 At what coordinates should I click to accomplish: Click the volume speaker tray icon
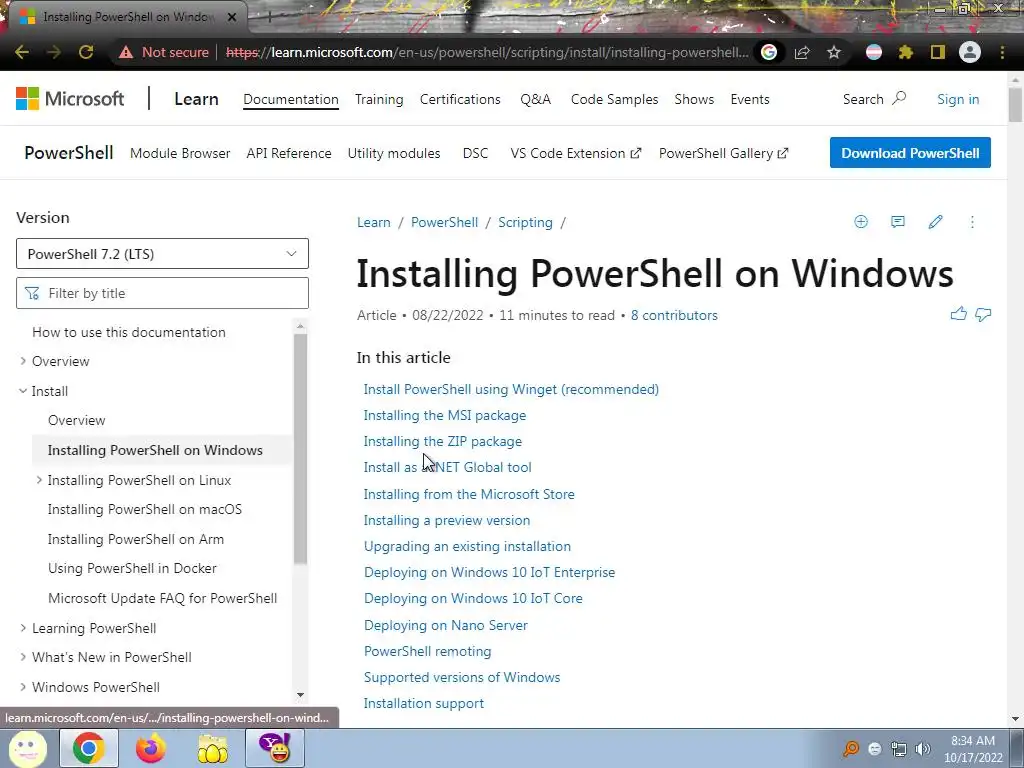(923, 749)
